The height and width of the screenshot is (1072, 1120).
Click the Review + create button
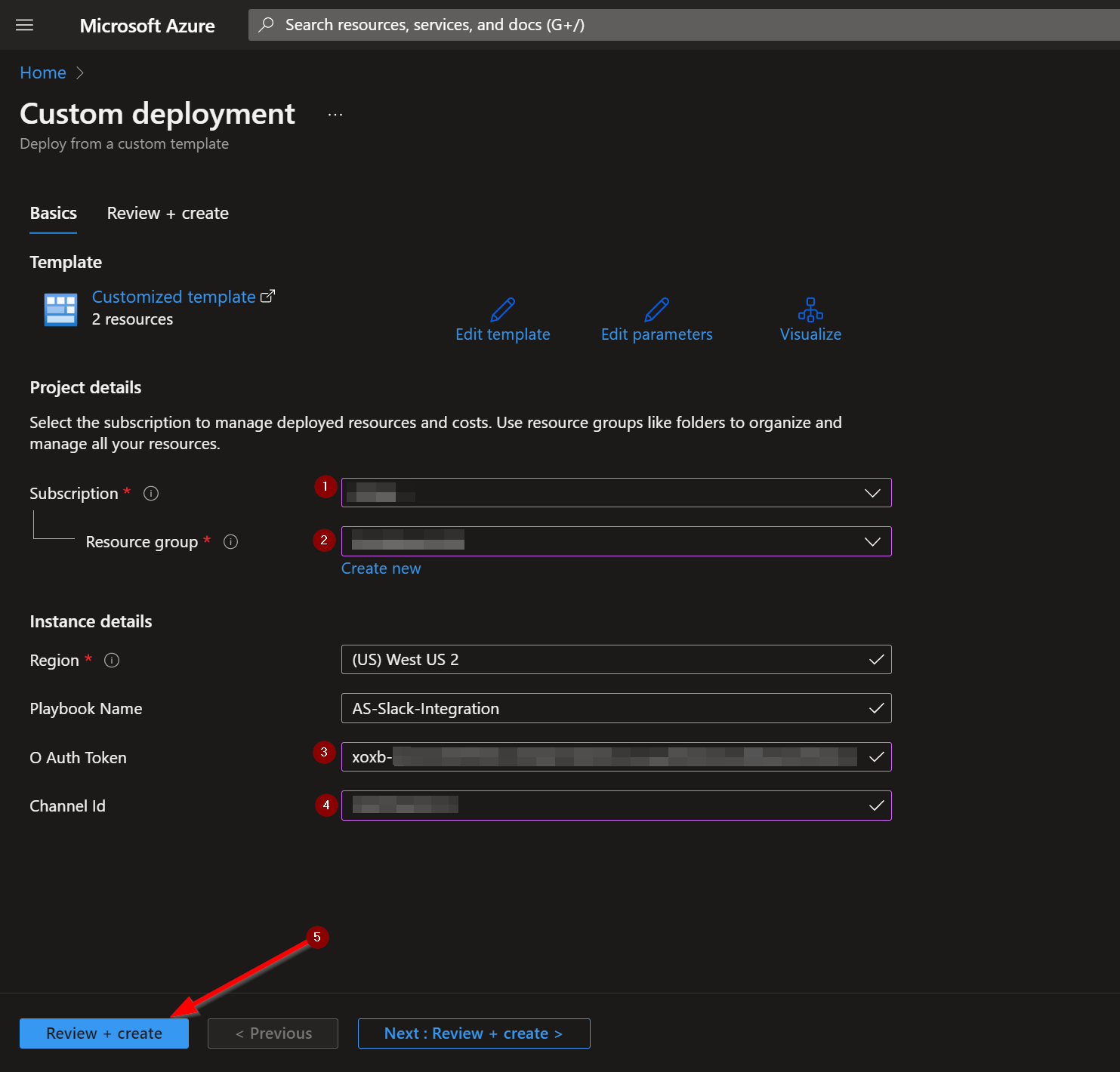click(x=104, y=1033)
